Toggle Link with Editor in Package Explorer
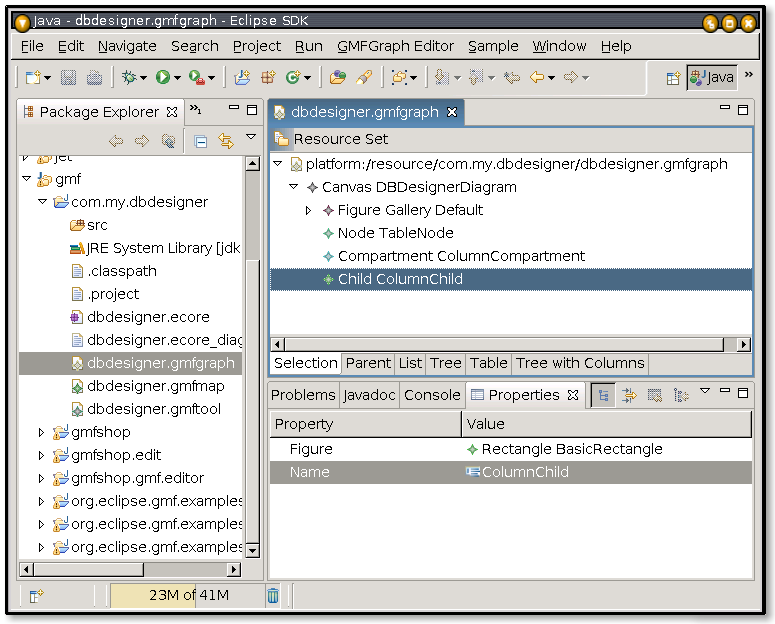Screen dimensions: 775x624 (225, 141)
